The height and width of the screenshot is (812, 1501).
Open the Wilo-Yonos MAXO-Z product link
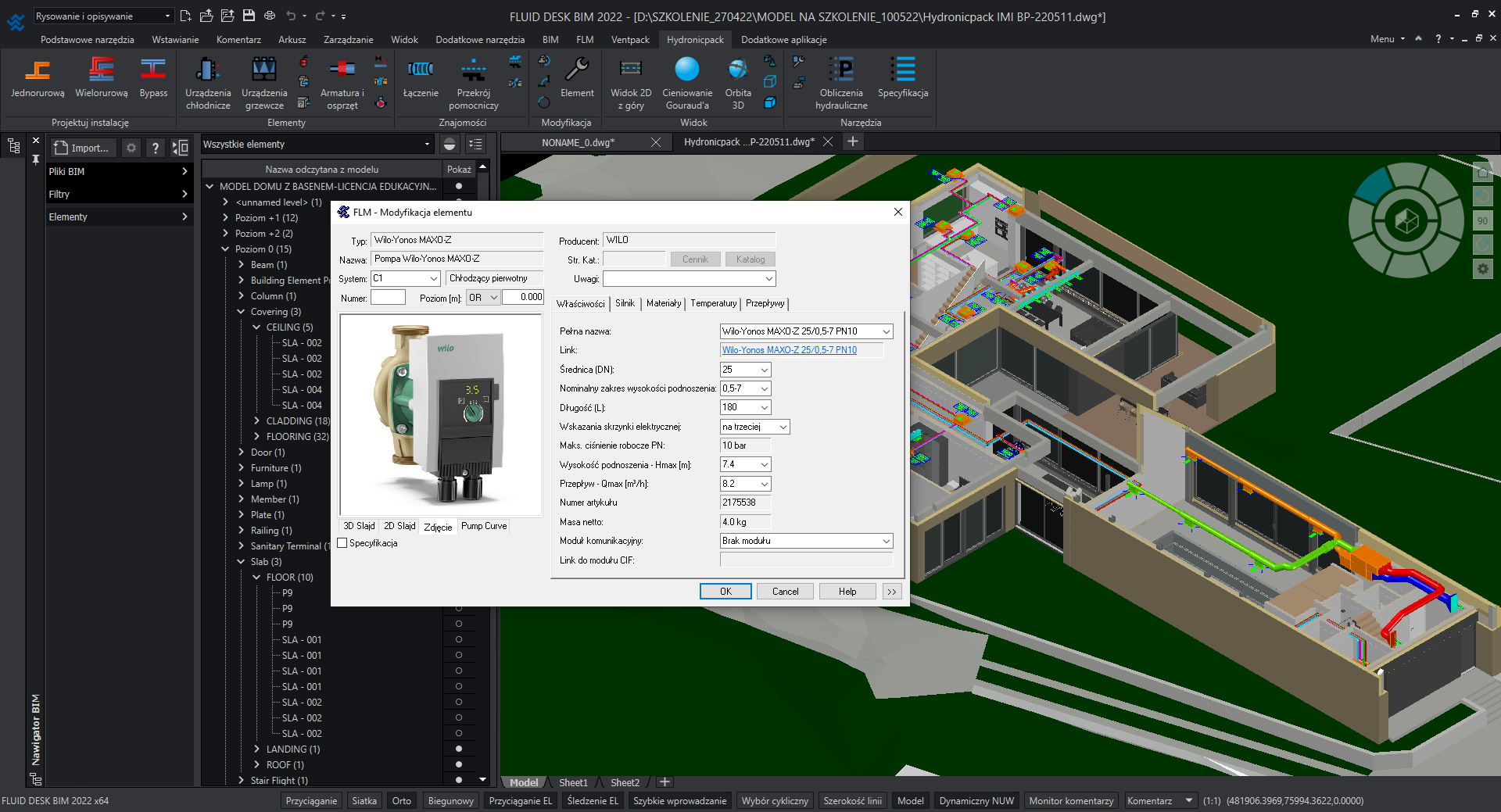[789, 350]
